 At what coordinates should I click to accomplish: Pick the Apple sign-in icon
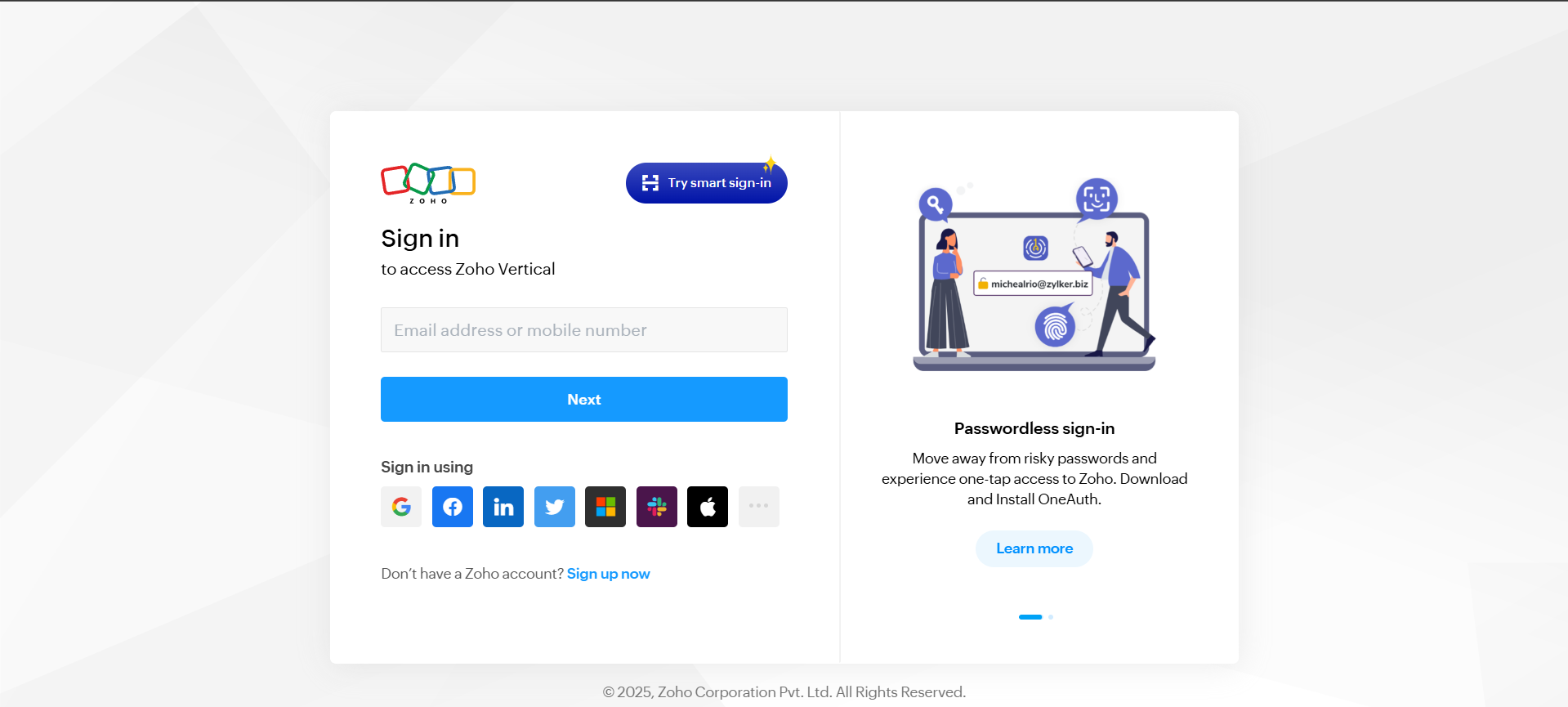pyautogui.click(x=708, y=507)
